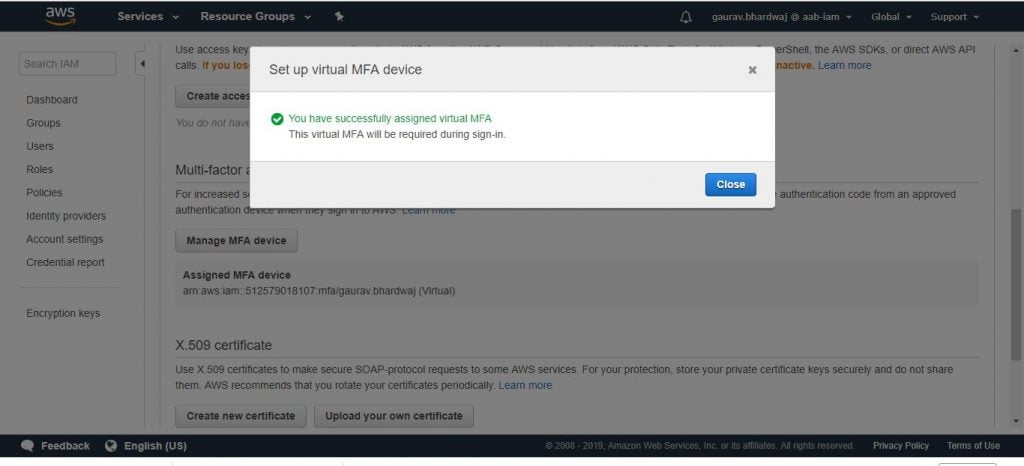The image size is (1024, 466).
Task: Open the Terms of Use link
Action: pos(973,446)
